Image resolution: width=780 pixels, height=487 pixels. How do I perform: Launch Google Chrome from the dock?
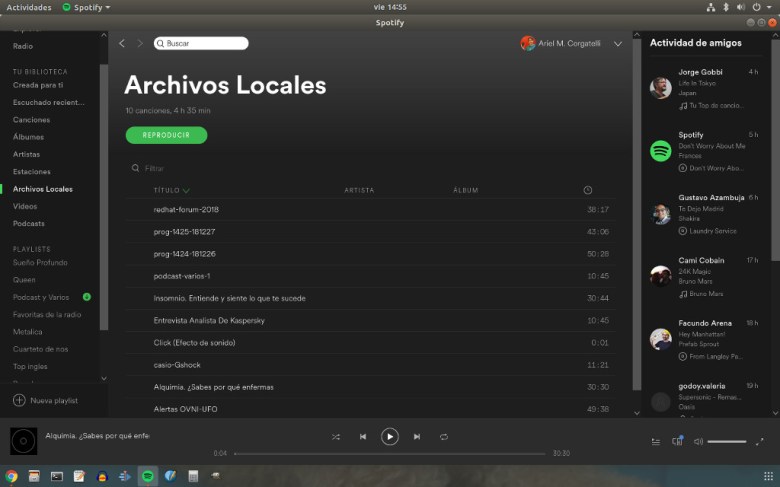(x=11, y=476)
